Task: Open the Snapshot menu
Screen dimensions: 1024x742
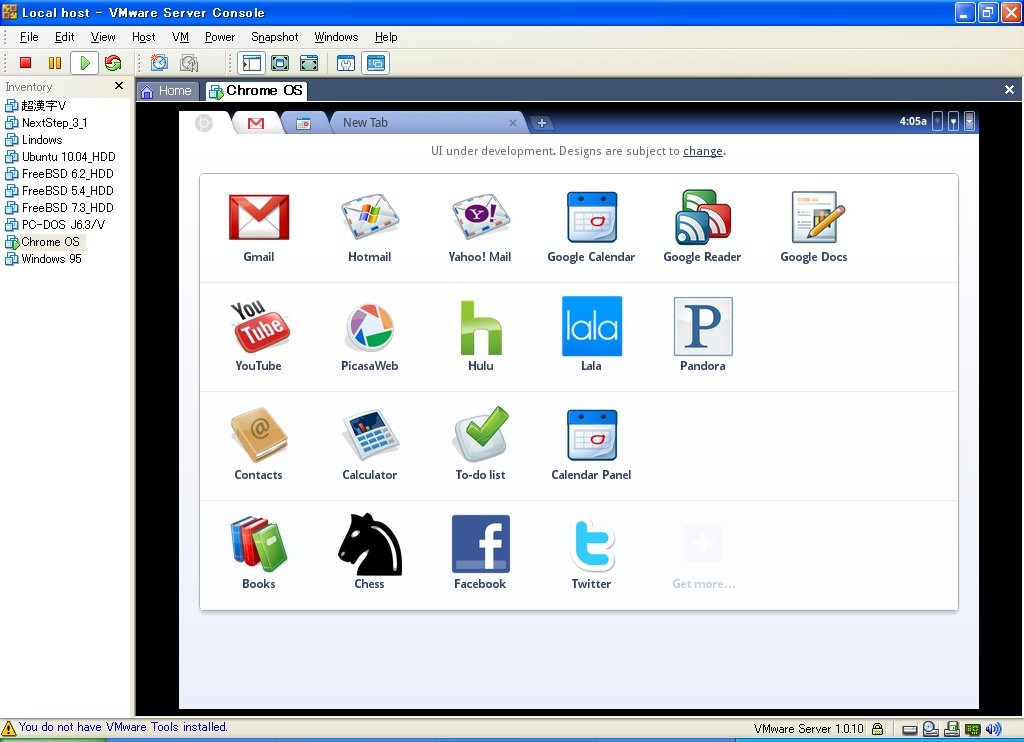Action: pos(274,37)
